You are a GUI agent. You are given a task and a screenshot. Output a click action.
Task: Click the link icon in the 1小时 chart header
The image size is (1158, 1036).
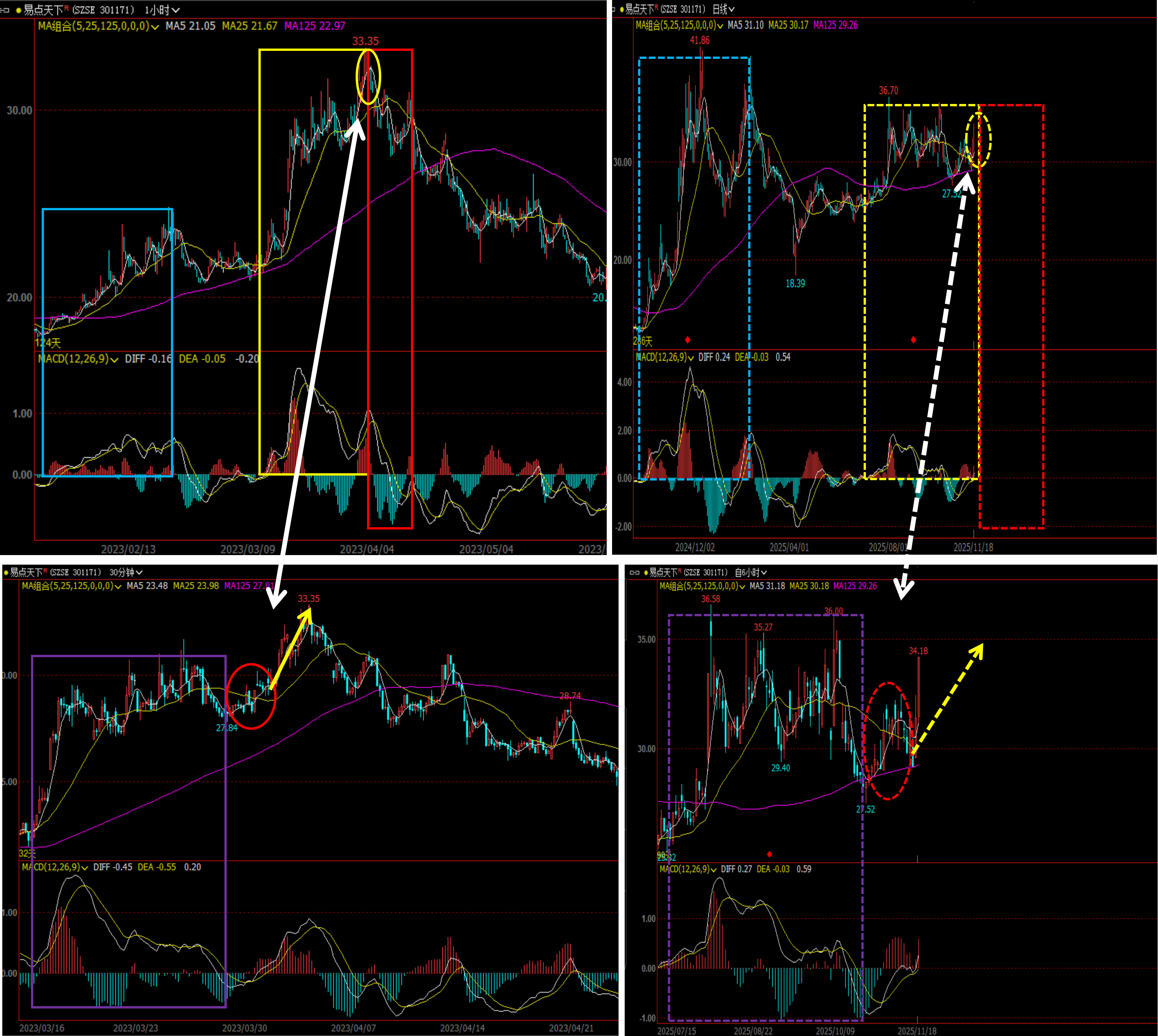pos(5,10)
